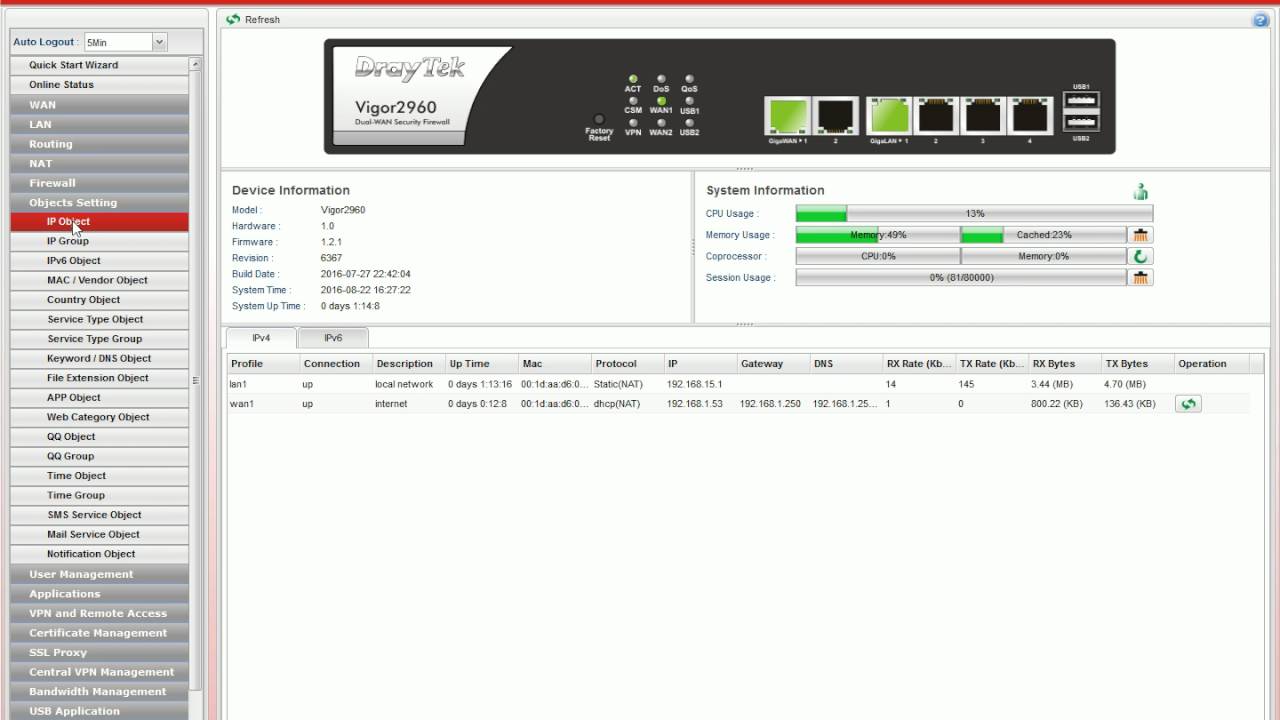Screen dimensions: 1280x720
Task: Expand the Routing menu section
Action: coord(99,144)
